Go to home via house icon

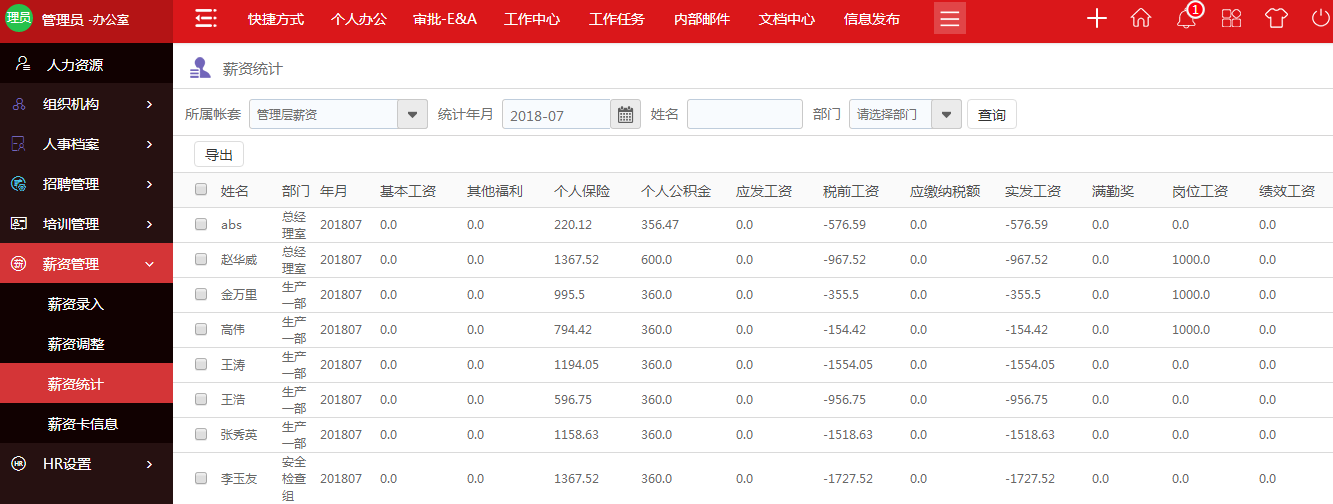1141,19
